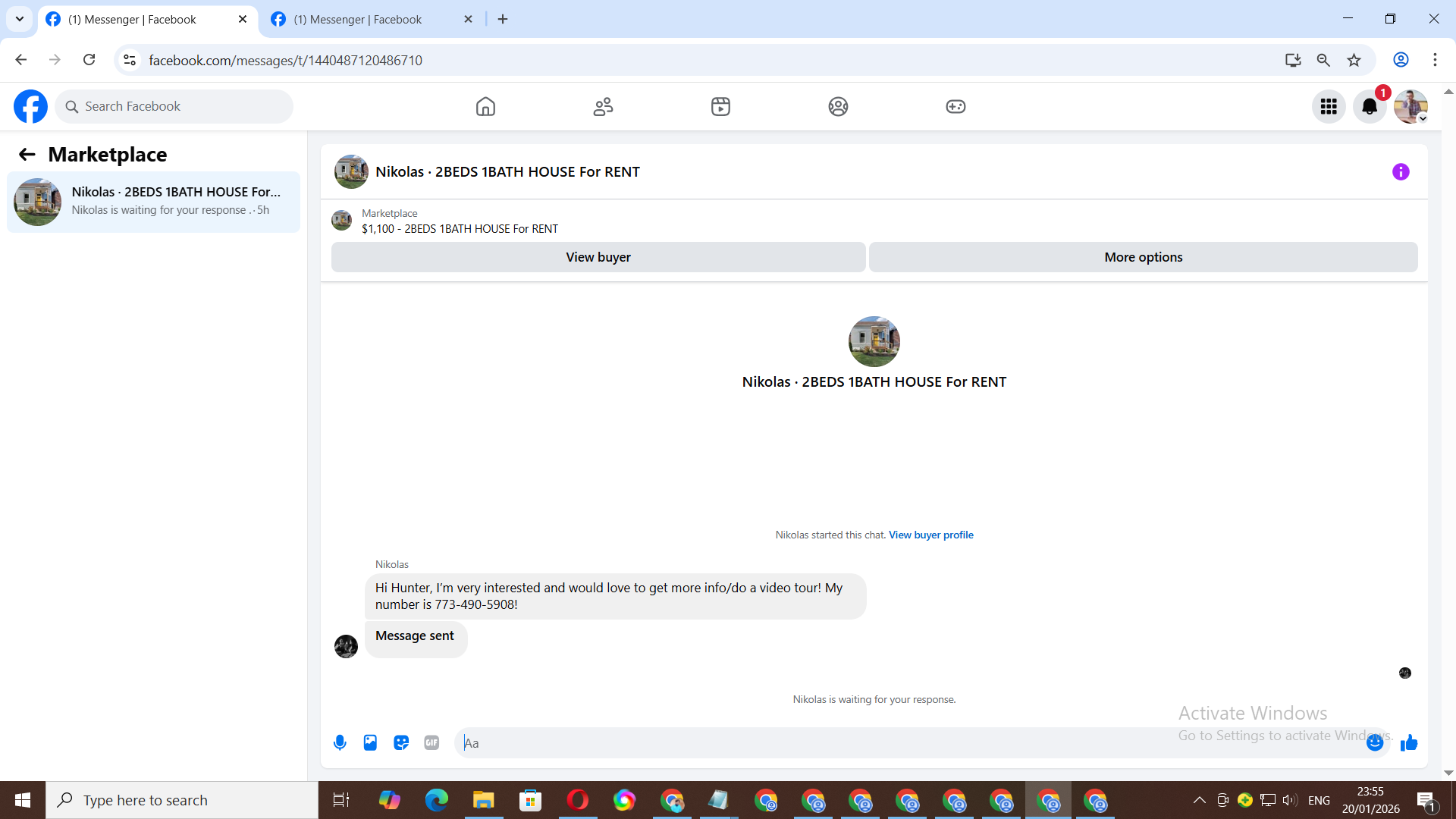Viewport: 1456px width, 819px height.
Task: Open the Chrome three-dot menu
Action: (1435, 60)
